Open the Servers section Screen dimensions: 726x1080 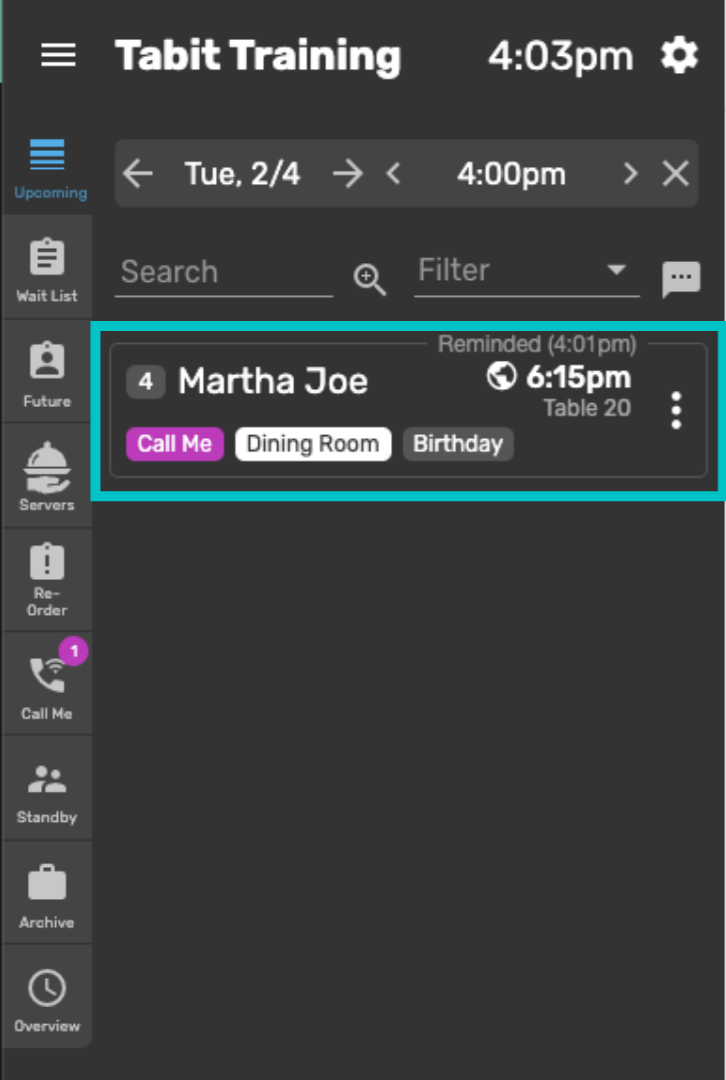click(x=48, y=477)
